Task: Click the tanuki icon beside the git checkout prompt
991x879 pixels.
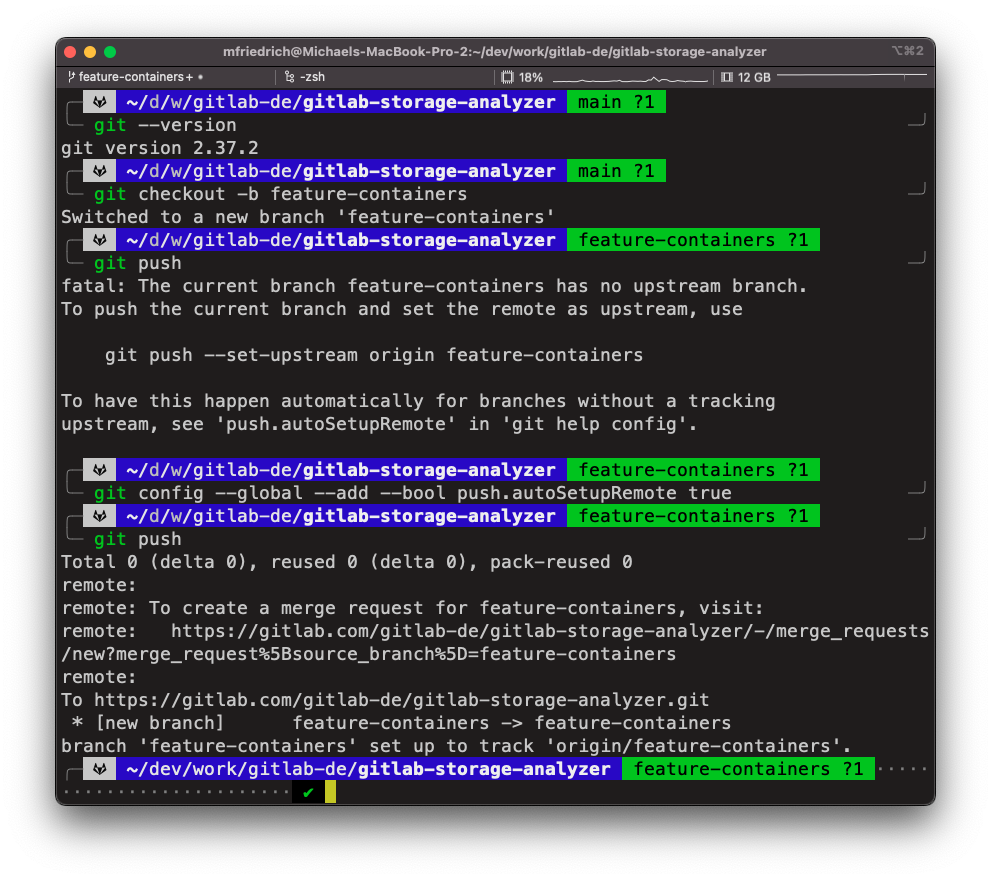Action: 99,170
